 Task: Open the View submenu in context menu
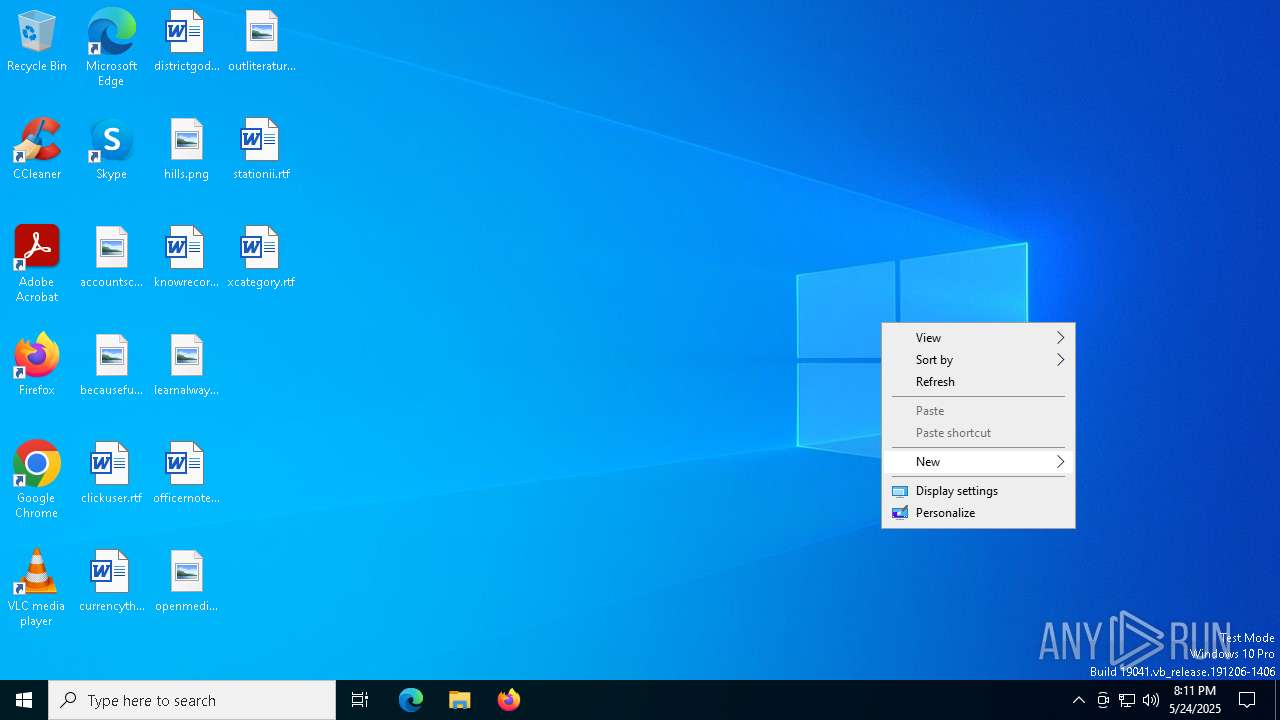pos(978,338)
